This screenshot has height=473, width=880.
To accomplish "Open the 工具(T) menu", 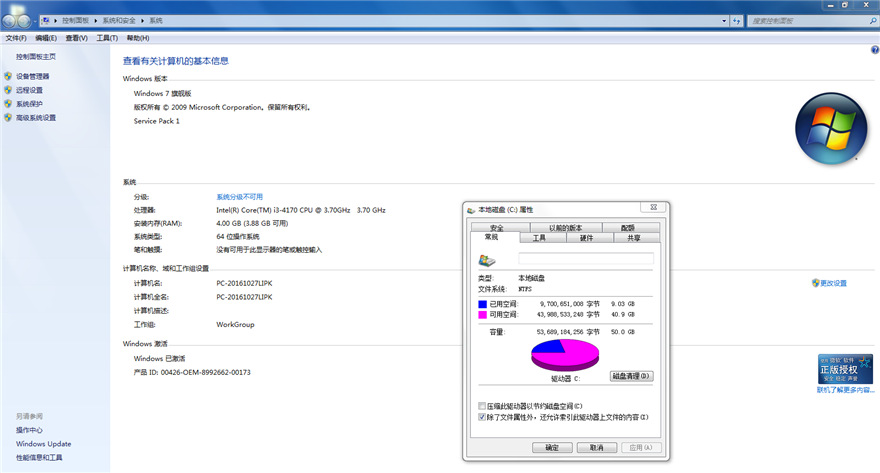I will (x=107, y=38).
